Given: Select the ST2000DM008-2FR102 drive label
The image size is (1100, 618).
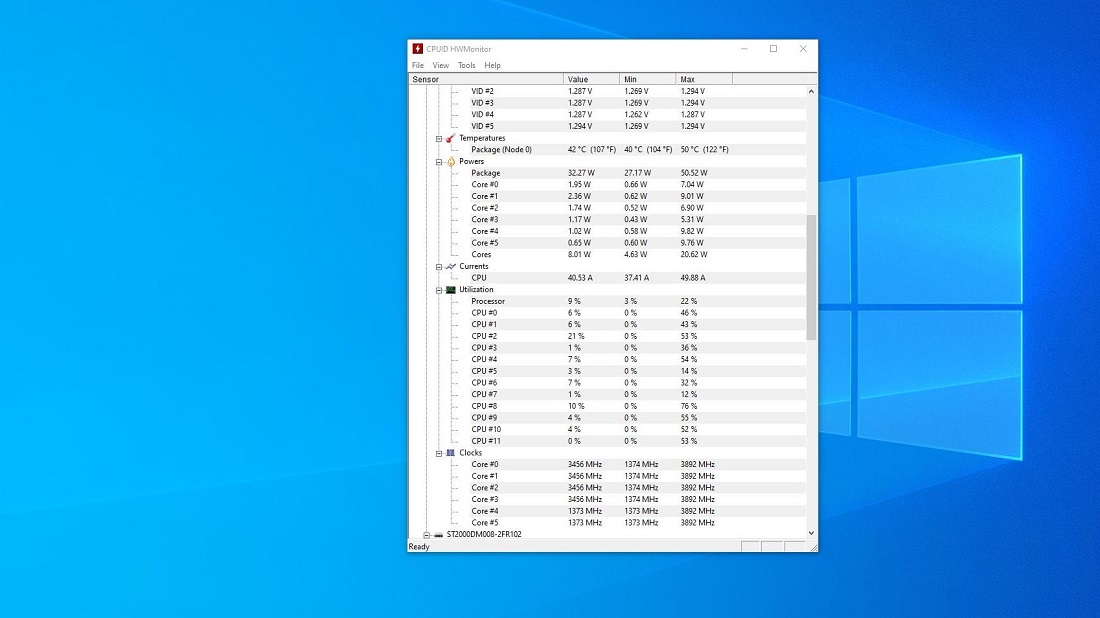Looking at the screenshot, I should click(484, 535).
